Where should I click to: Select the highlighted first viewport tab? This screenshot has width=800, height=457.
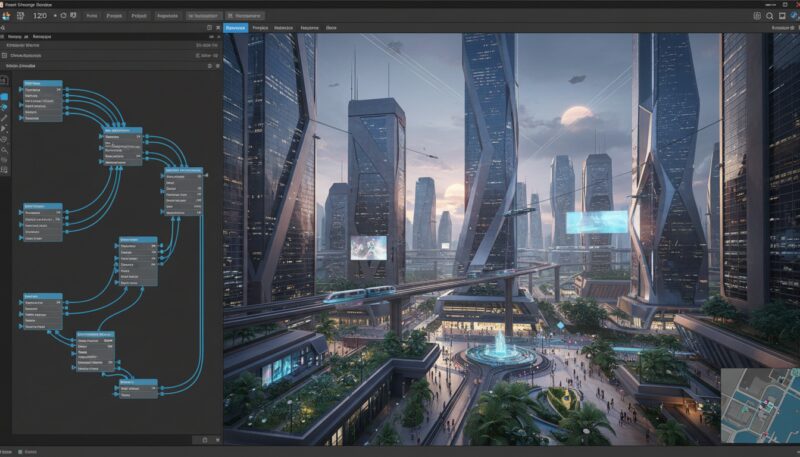236,28
